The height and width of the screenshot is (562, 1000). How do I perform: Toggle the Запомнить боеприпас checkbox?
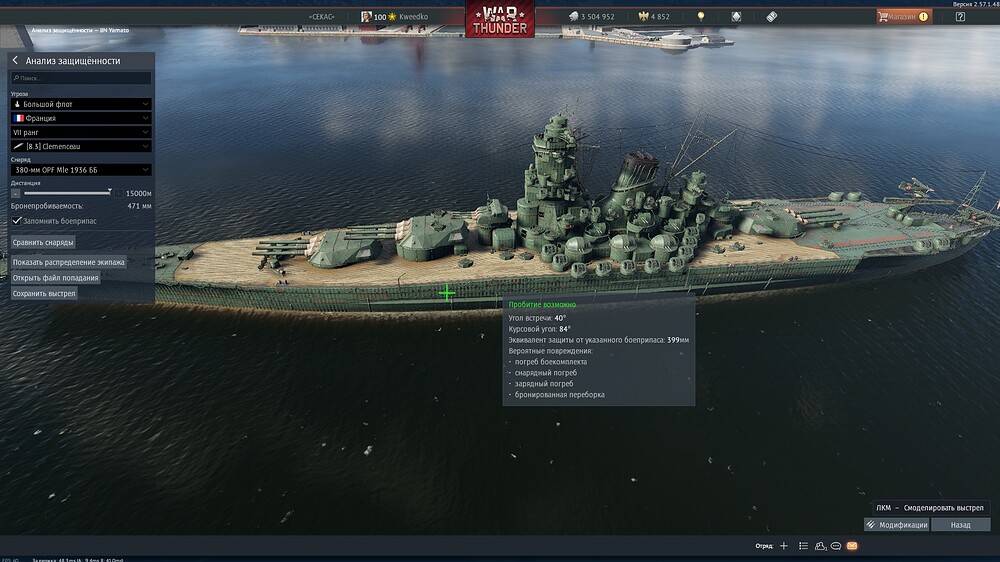(x=17, y=221)
